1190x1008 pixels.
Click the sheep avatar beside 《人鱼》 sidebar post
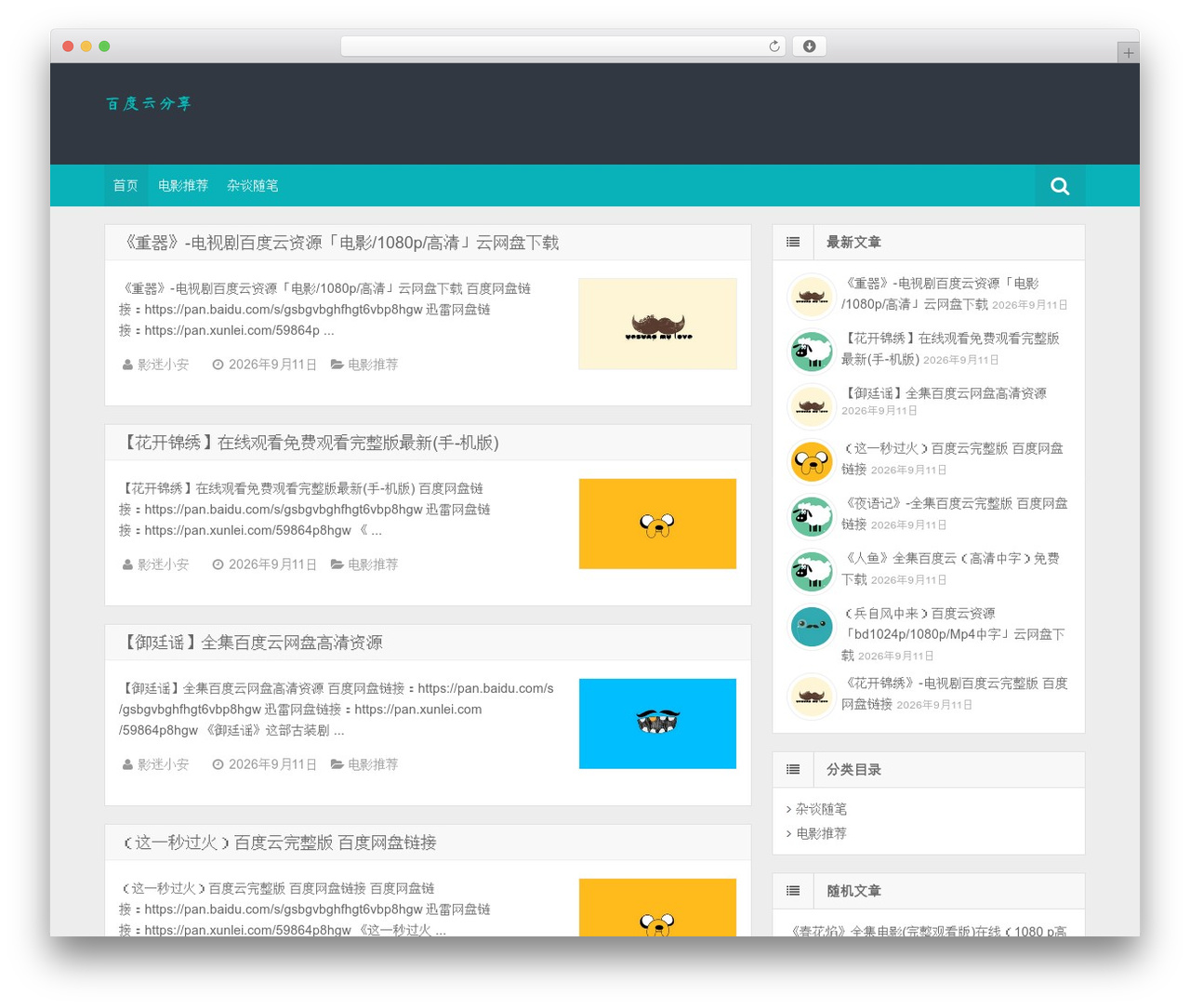click(x=812, y=571)
